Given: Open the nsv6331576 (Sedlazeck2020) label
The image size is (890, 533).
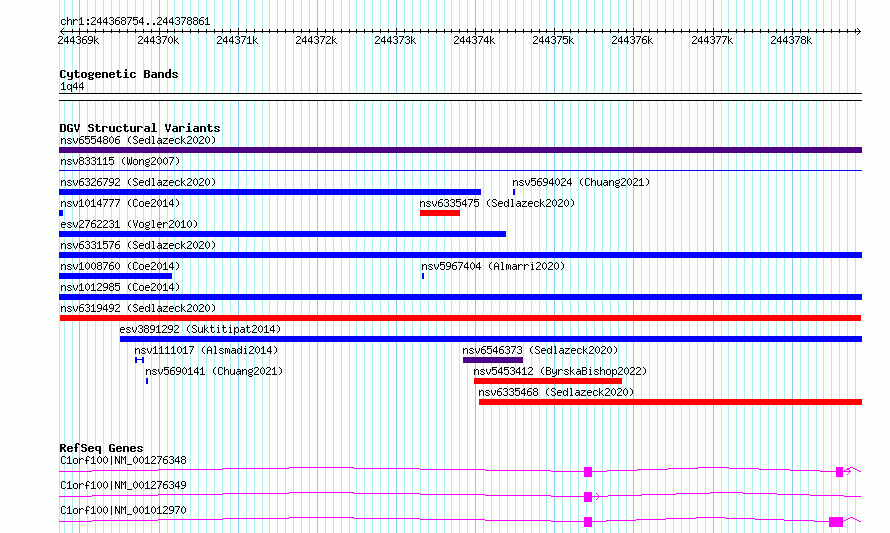Looking at the screenshot, I should pos(138,245).
